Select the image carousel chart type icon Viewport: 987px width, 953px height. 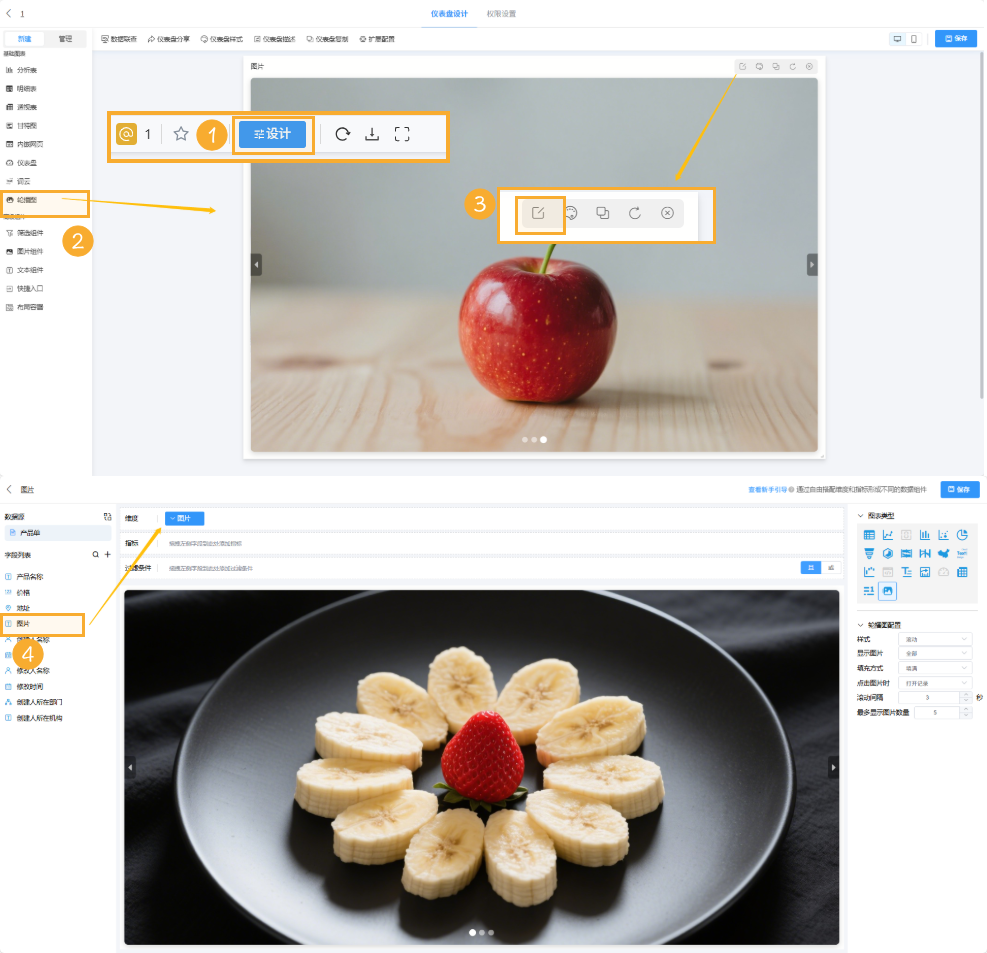(x=888, y=591)
